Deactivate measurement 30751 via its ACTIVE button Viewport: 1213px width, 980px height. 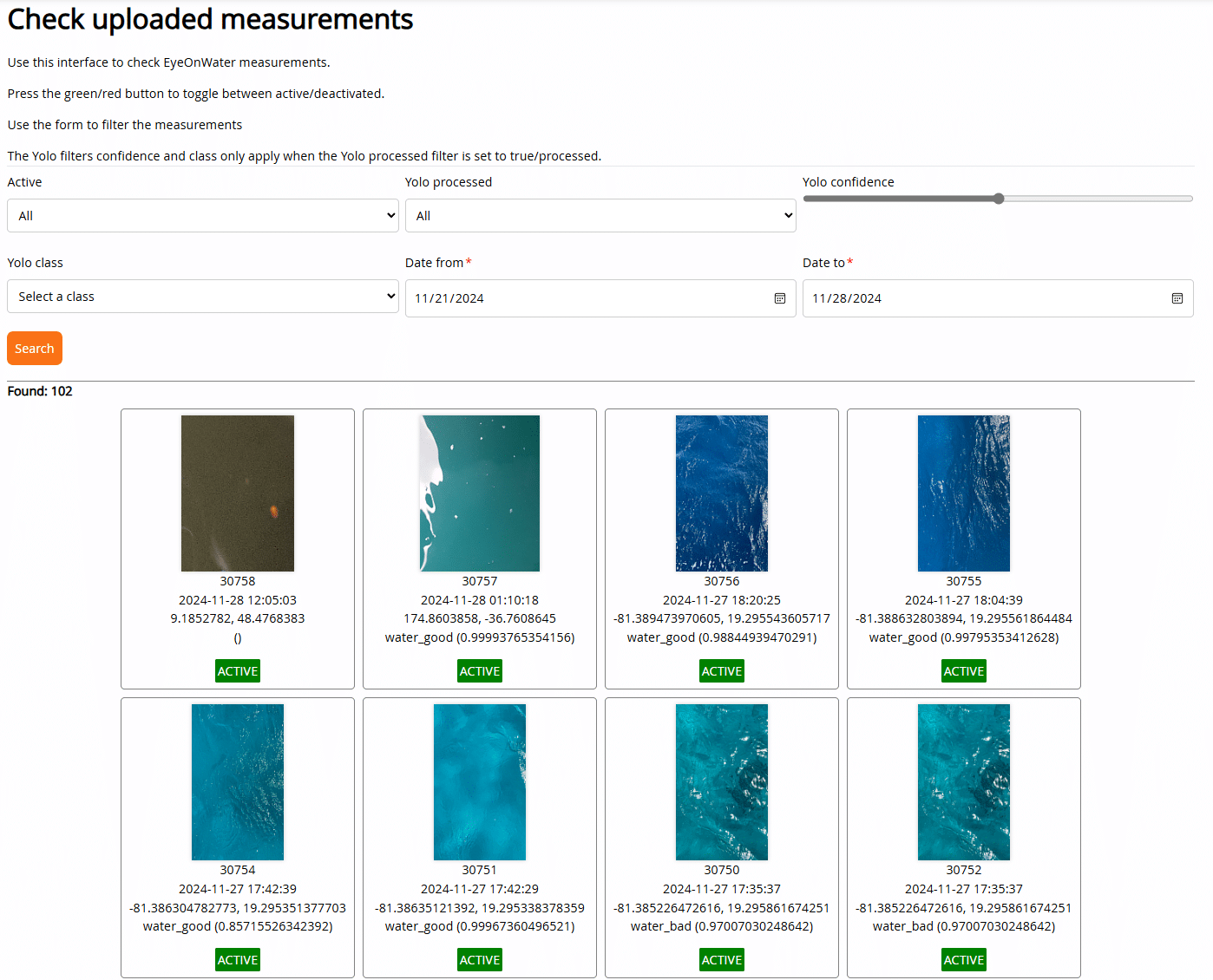(480, 960)
